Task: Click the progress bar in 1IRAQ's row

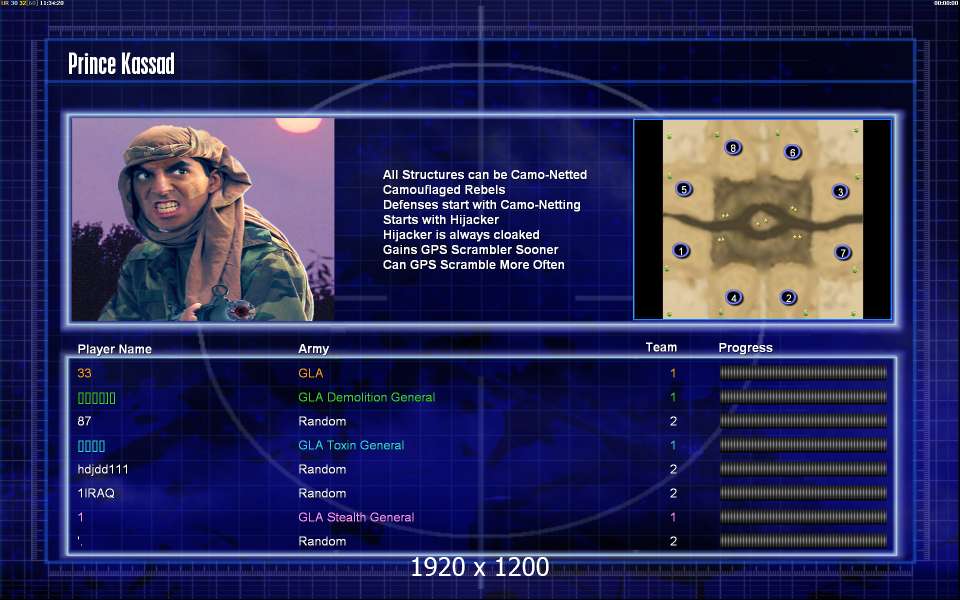Action: [803, 493]
